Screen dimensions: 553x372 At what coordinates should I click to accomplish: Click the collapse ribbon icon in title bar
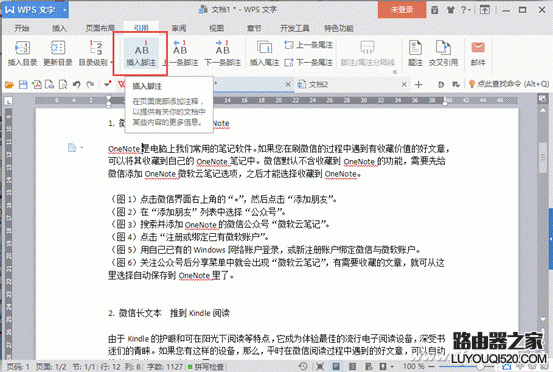pyautogui.click(x=485, y=10)
